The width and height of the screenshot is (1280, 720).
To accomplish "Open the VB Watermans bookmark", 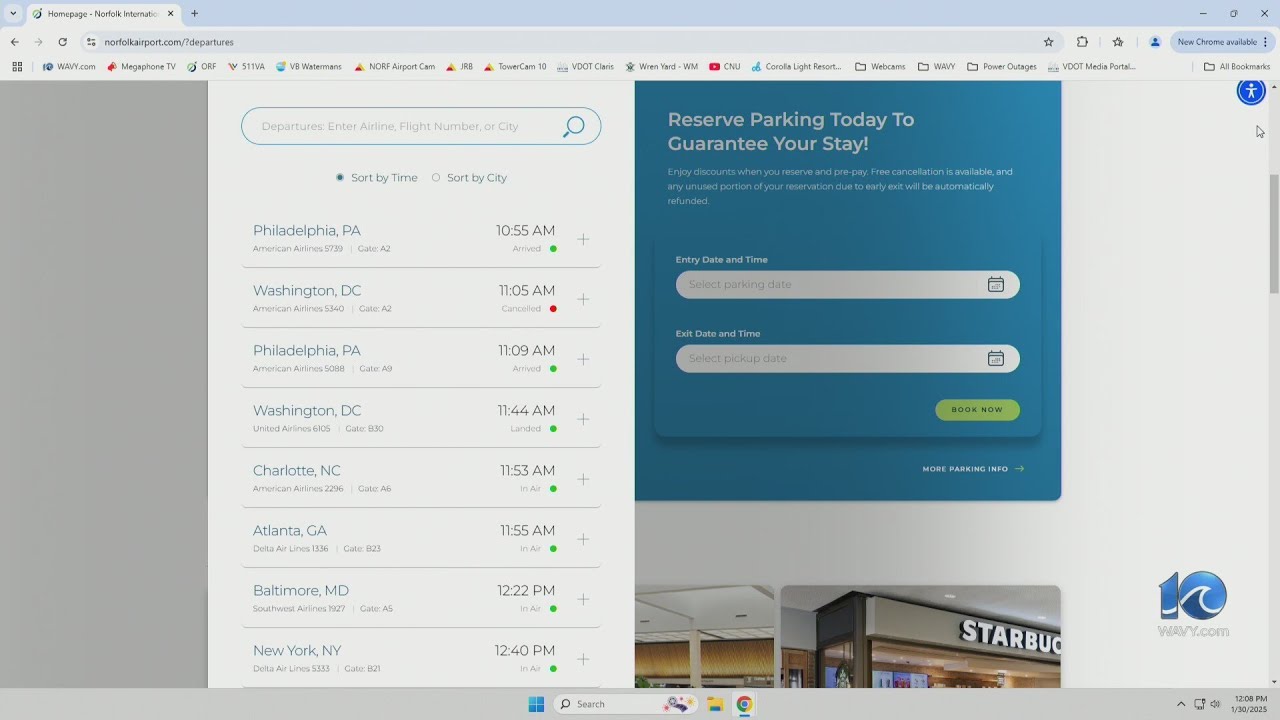I will pyautogui.click(x=308, y=67).
